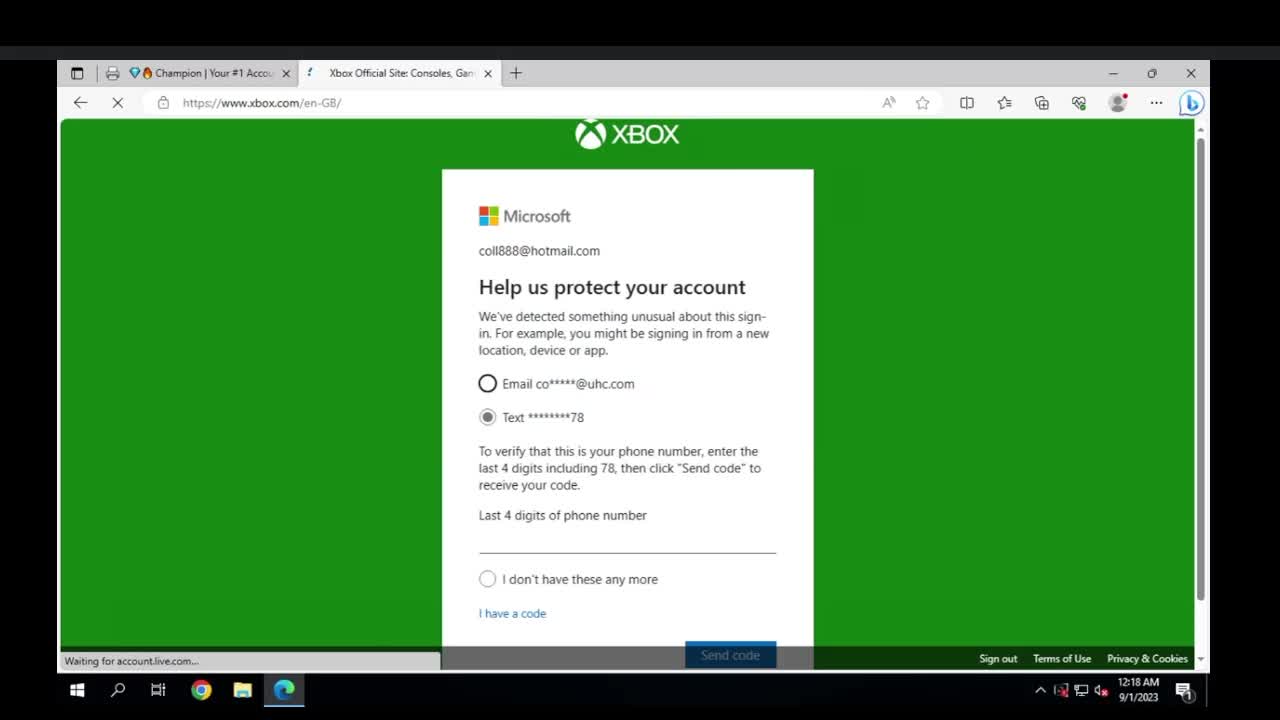Viewport: 1280px width, 720px height.
Task: Open Settings and more ellipsis menu
Action: click(1156, 103)
